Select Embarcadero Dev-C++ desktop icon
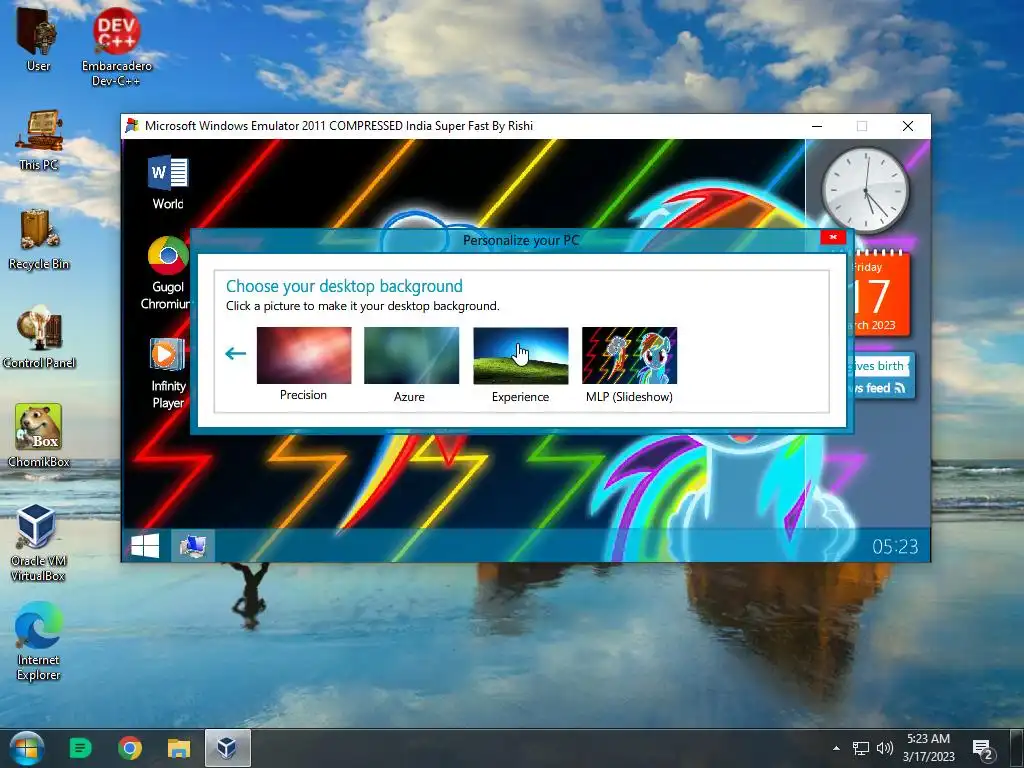This screenshot has height=768, width=1024. 116,46
